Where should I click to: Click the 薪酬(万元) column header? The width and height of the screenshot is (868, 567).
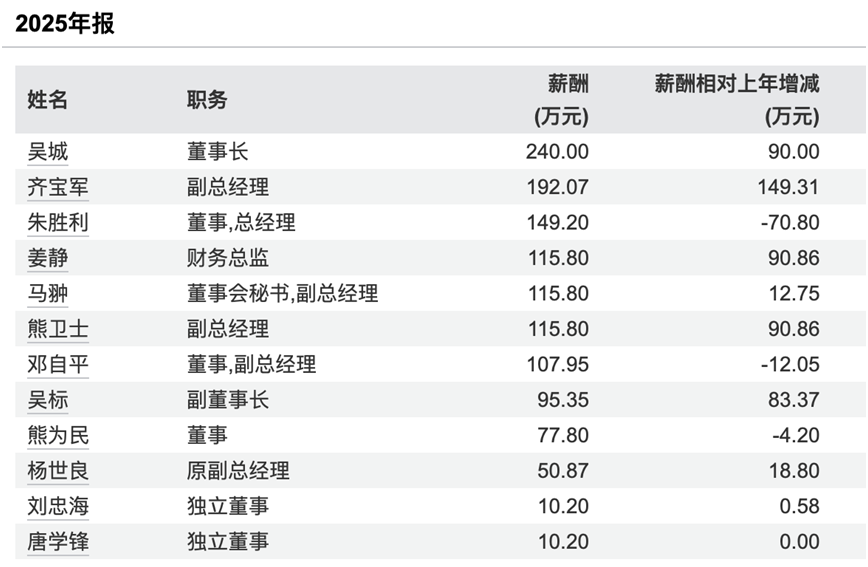[x=561, y=100]
